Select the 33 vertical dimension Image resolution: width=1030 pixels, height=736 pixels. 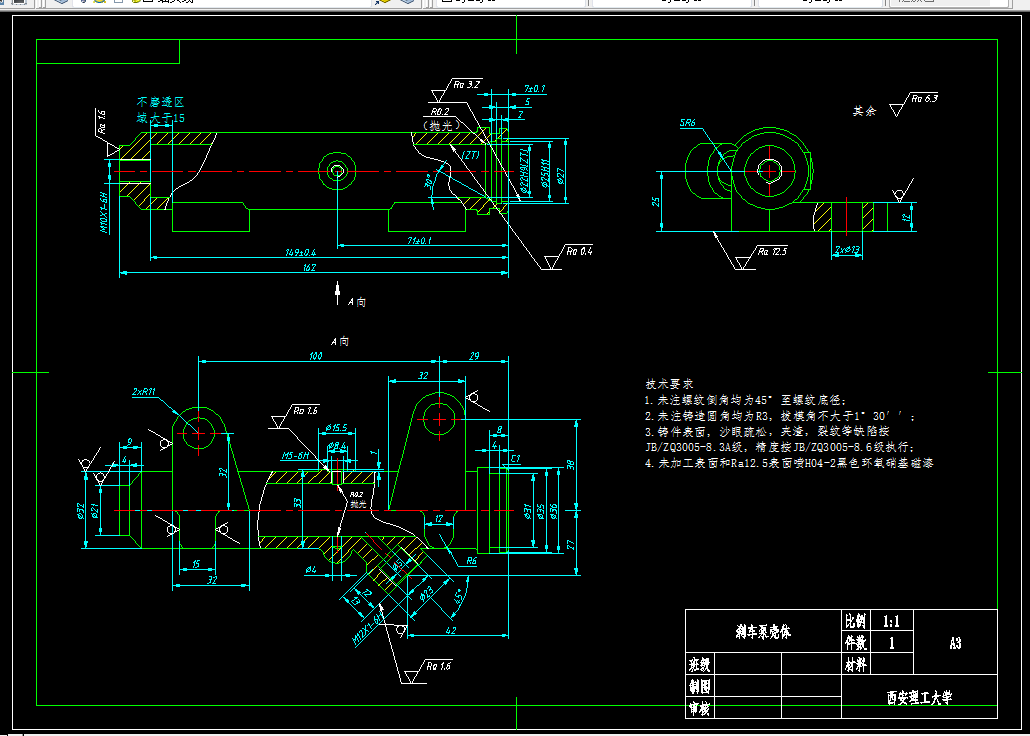pyautogui.click(x=297, y=503)
